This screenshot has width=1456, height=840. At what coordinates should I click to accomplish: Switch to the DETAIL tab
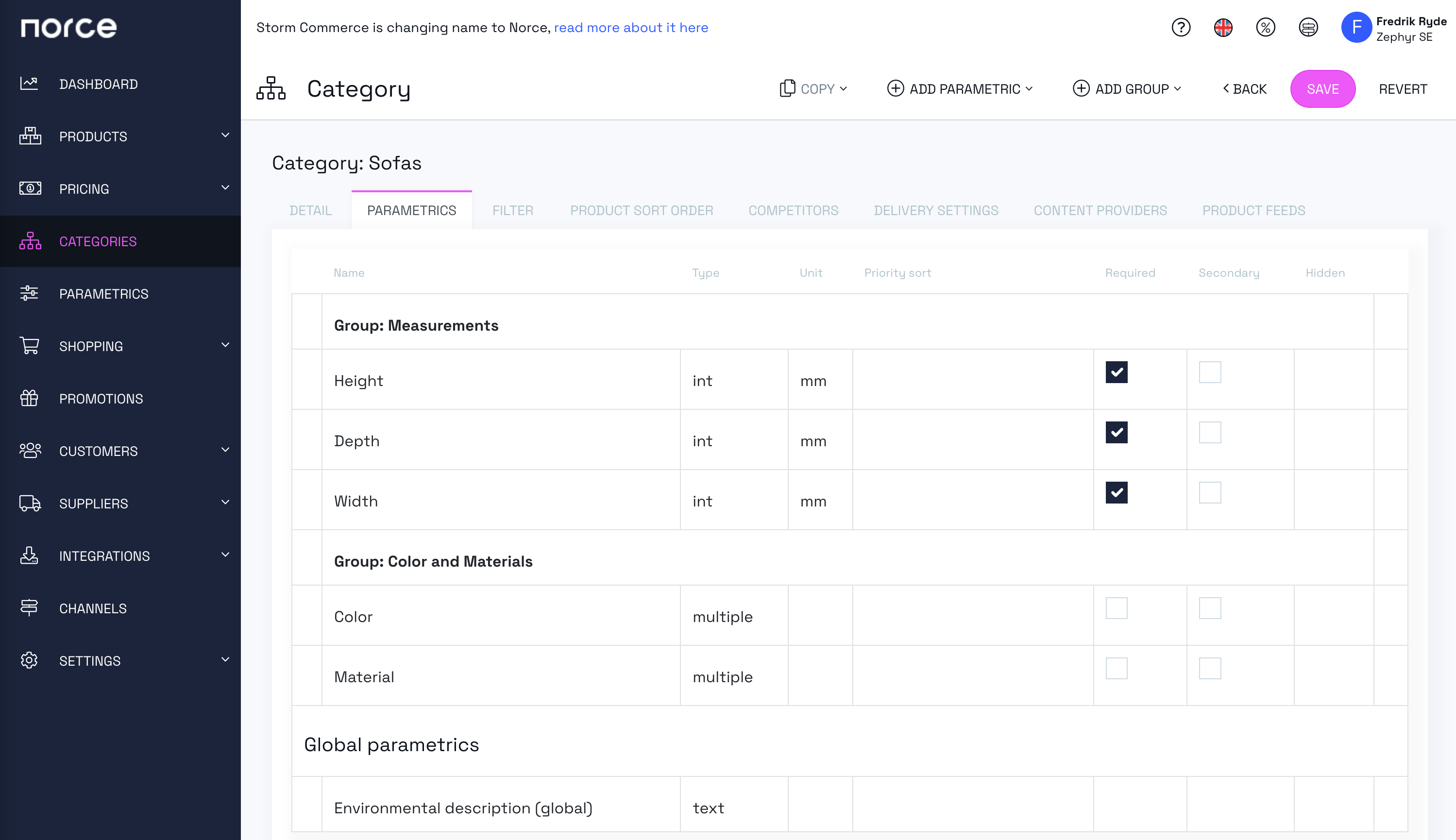311,210
